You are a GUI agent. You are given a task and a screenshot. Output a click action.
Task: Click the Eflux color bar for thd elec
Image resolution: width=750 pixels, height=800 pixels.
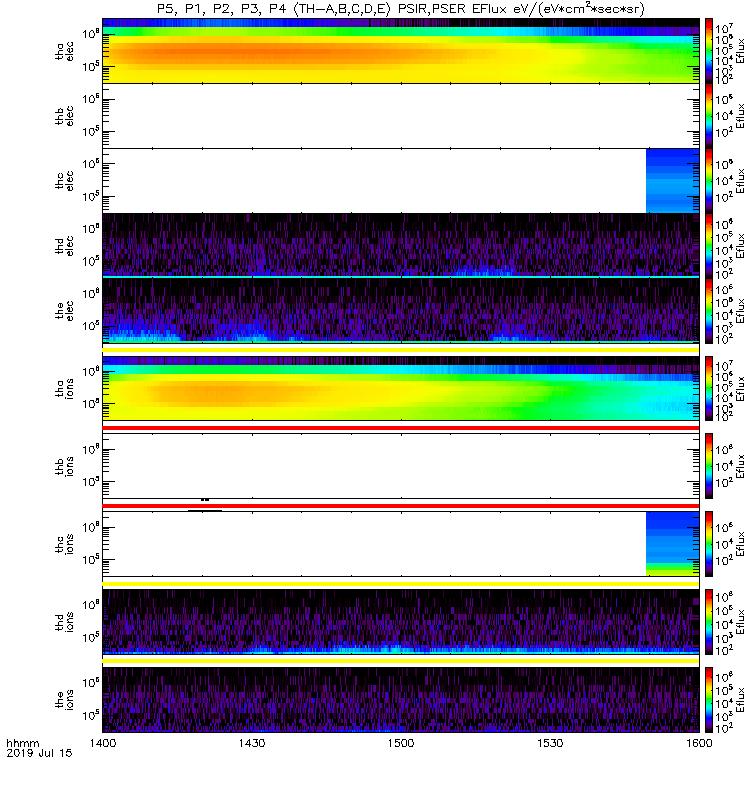pos(709,245)
